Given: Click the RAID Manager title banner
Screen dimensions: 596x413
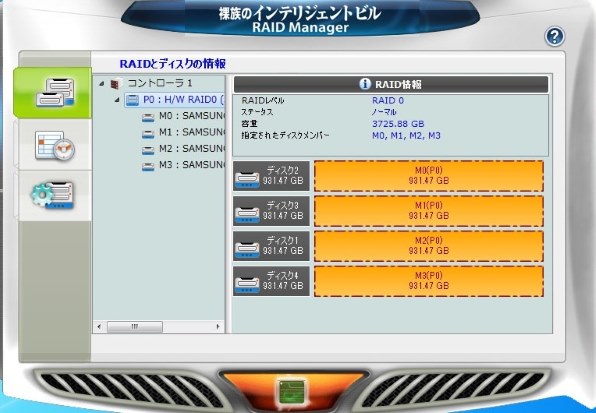Looking at the screenshot, I should (x=300, y=19).
